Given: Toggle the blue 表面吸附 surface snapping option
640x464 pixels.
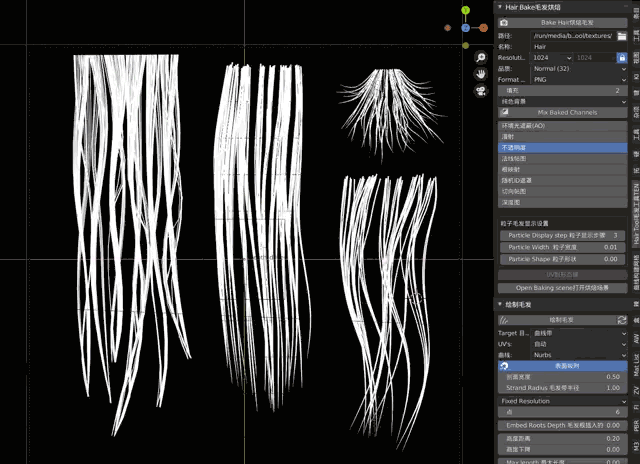Looking at the screenshot, I should [x=563, y=366].
